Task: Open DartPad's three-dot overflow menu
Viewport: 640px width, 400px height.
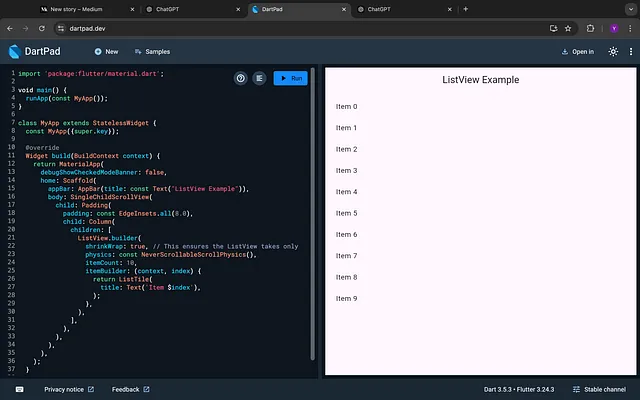Action: pyautogui.click(x=631, y=51)
